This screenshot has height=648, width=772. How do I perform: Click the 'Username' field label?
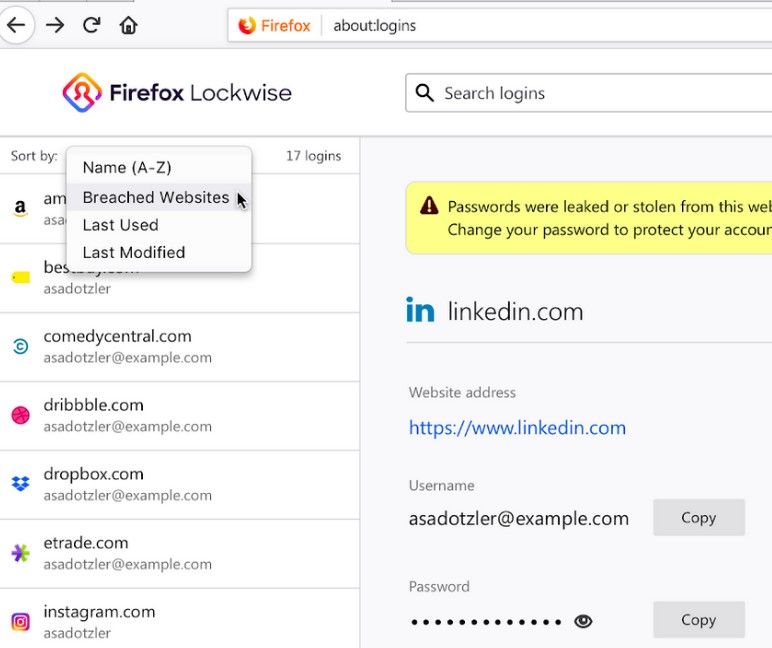pos(441,486)
